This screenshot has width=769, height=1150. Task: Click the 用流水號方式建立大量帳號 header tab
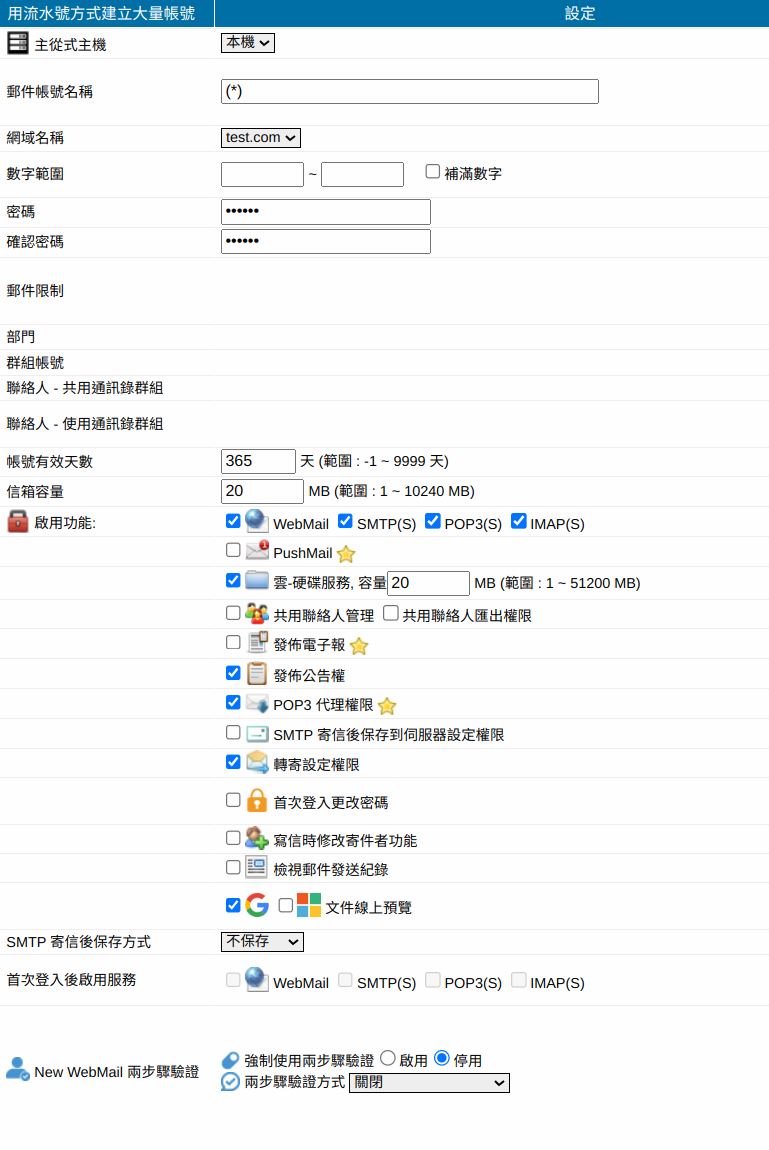[x=101, y=13]
